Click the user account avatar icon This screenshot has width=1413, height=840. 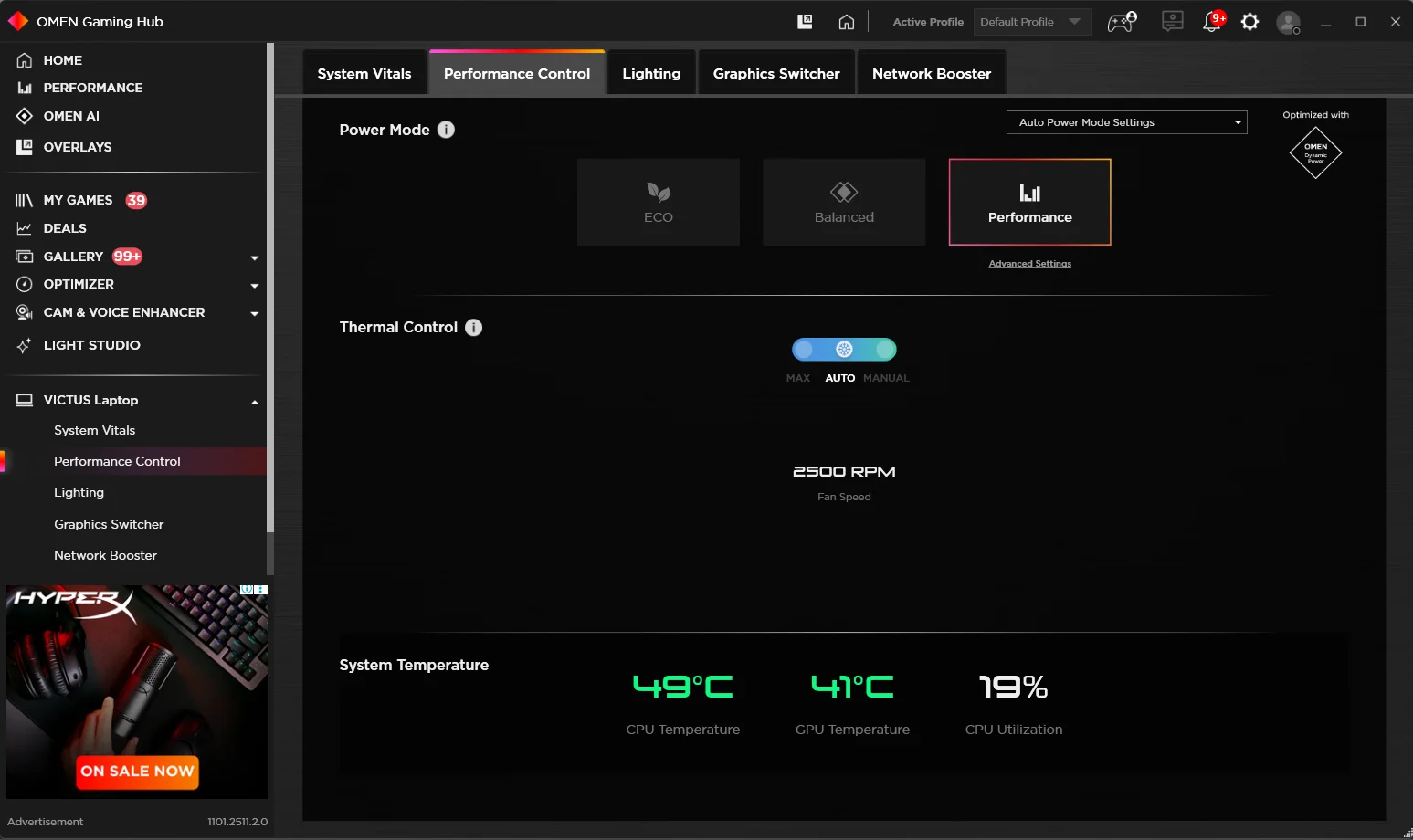[1289, 22]
